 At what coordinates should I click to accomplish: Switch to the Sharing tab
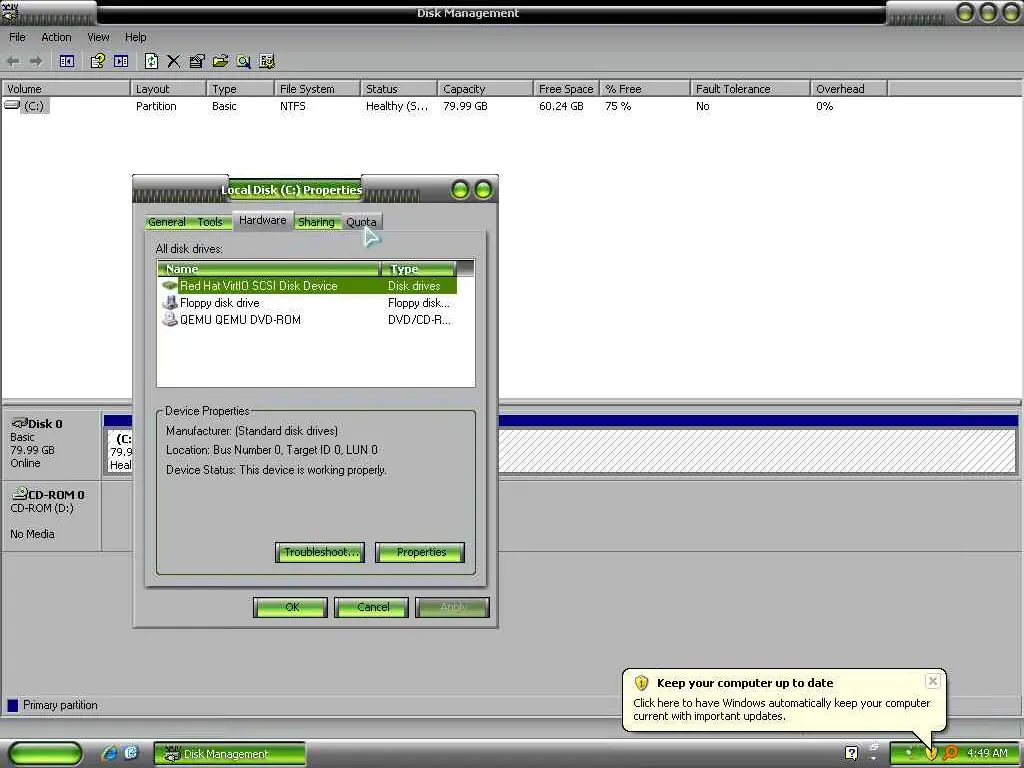(x=316, y=222)
